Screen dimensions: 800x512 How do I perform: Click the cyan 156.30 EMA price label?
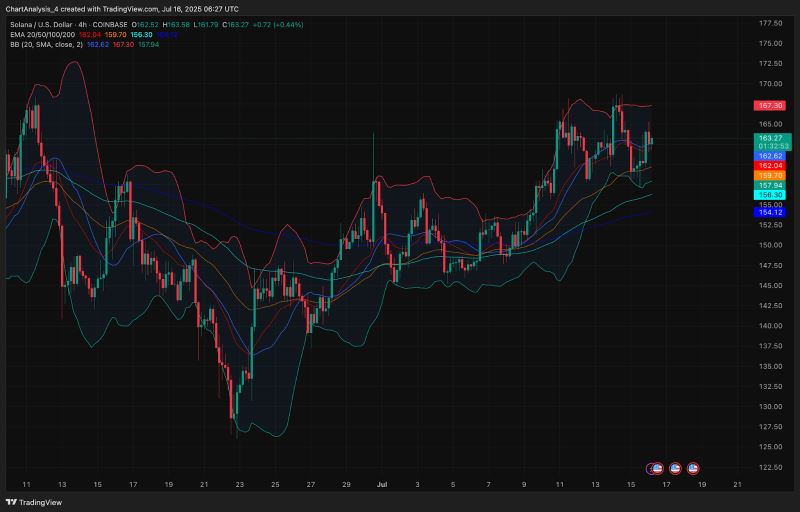coord(770,194)
